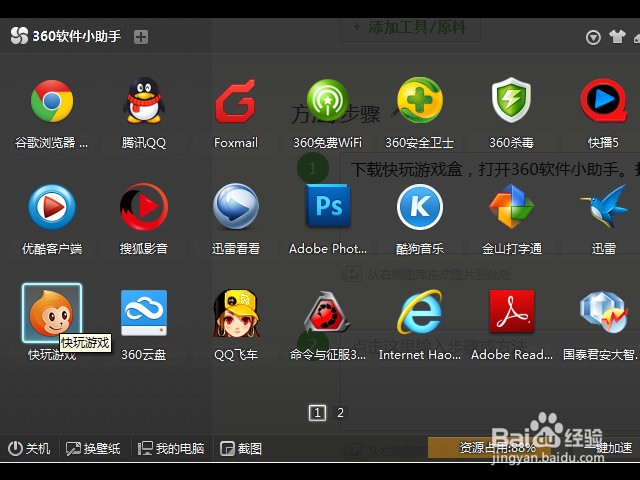Open Adobe Photoshop icon
Screen dimensions: 640x480
328,206
